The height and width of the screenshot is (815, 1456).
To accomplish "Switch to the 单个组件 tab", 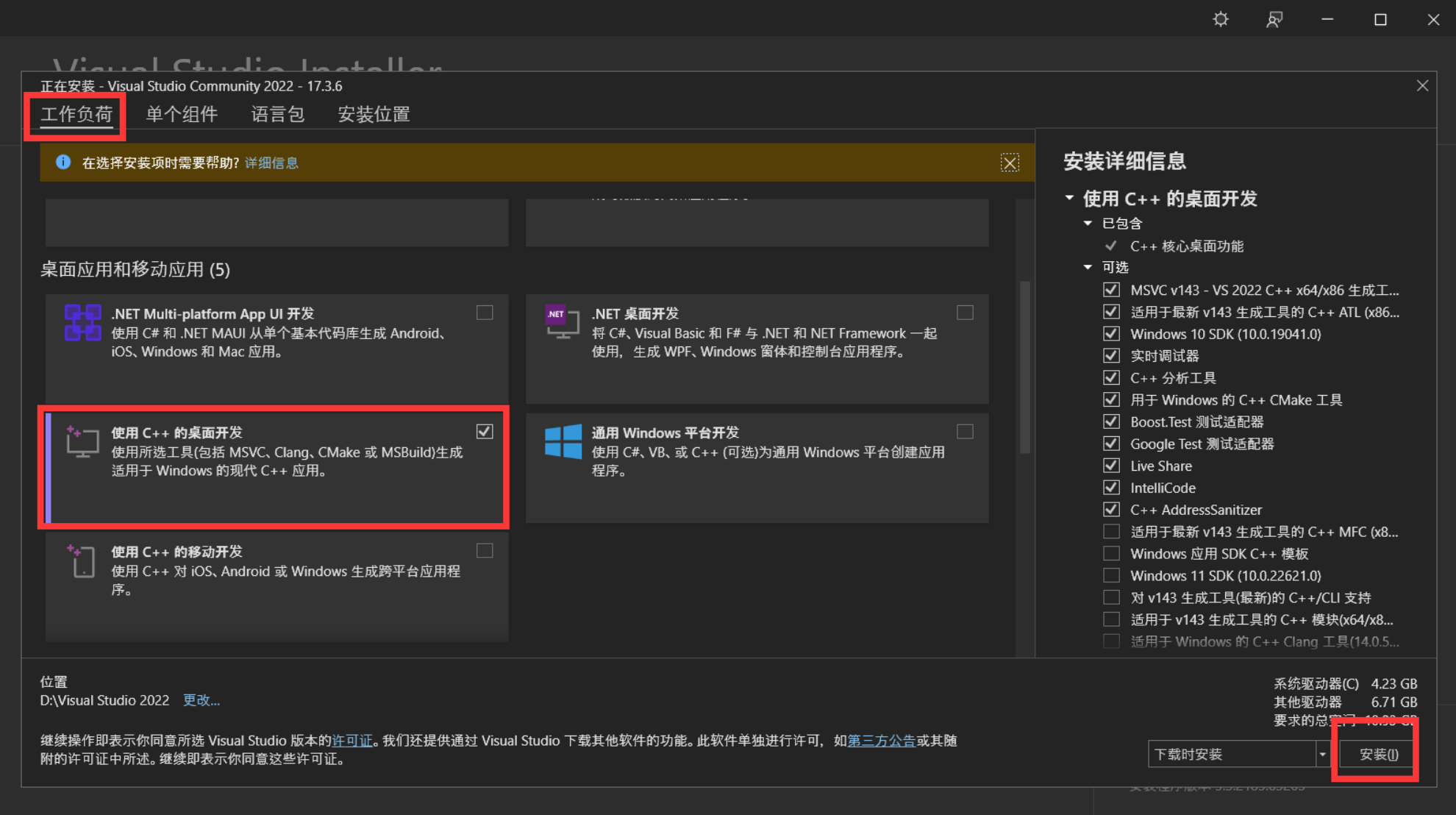I will 182,114.
